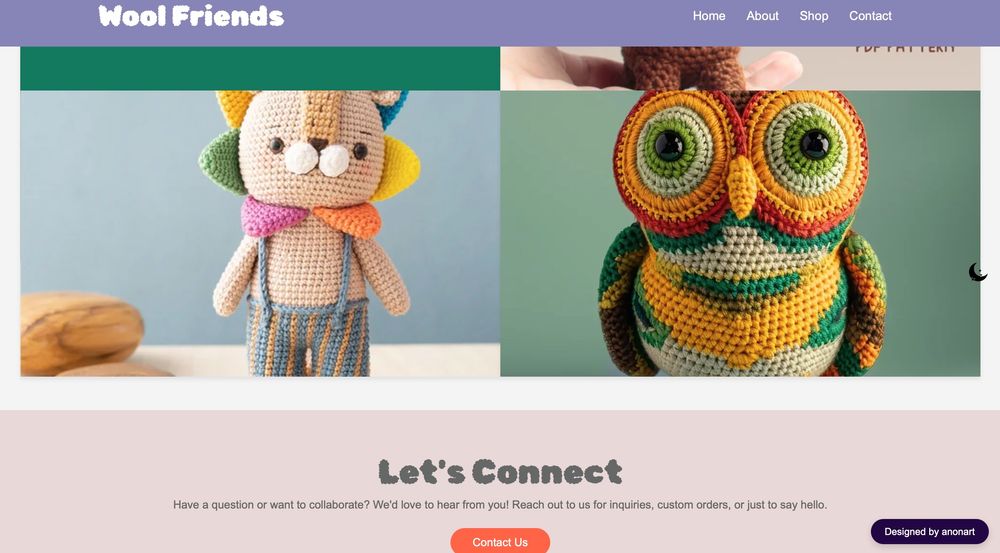Click the Wool Friends logo
Image resolution: width=1000 pixels, height=553 pixels.
coord(191,16)
